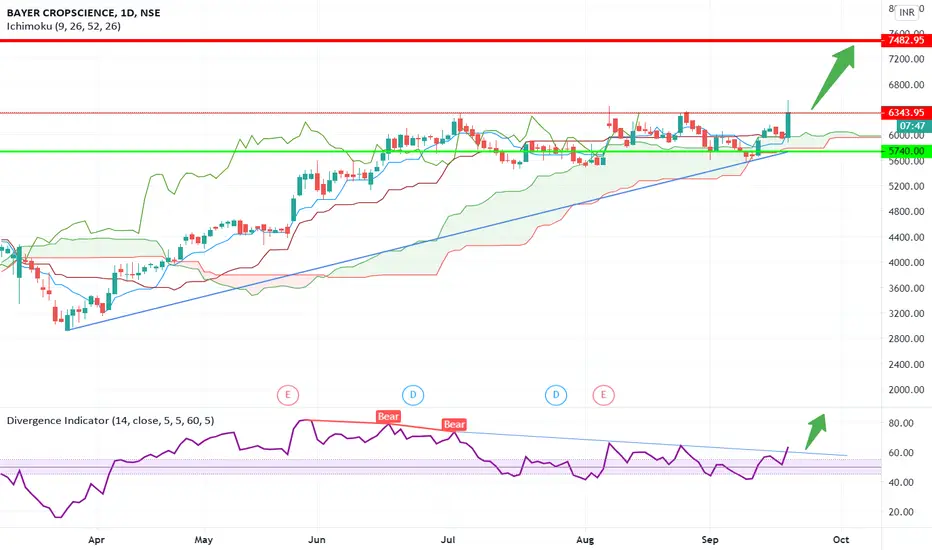Click the 5200.00 price axis value
The image size is (932, 550).
coord(906,186)
